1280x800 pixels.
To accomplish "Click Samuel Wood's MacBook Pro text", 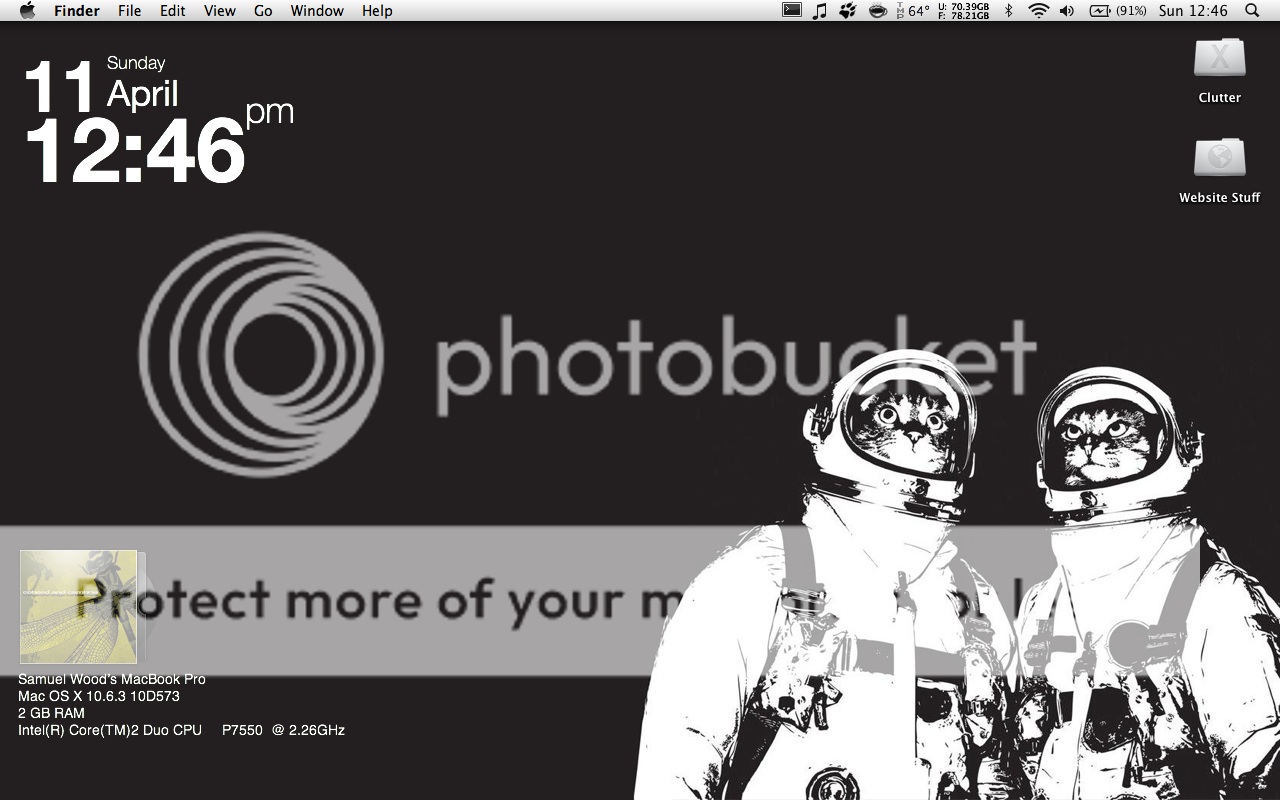I will pyautogui.click(x=112, y=679).
